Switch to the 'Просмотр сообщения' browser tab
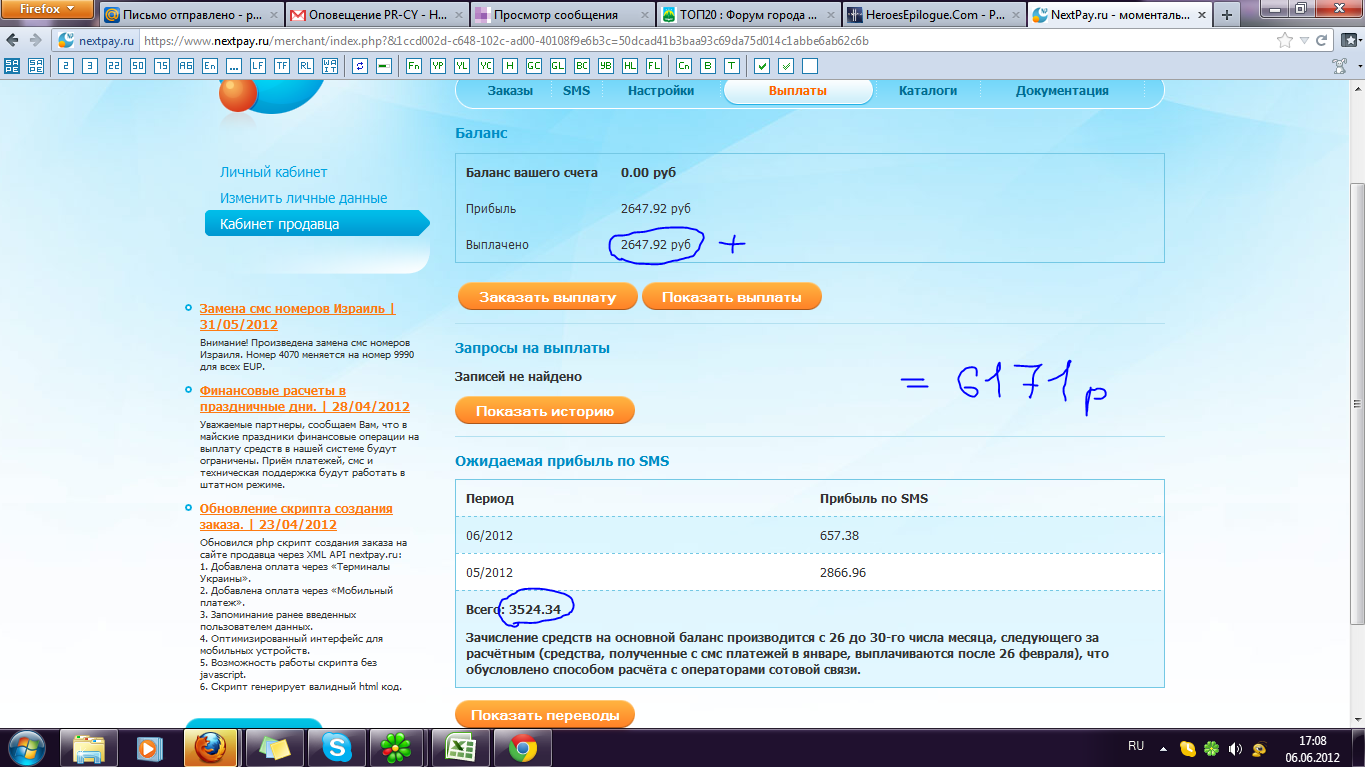1365x767 pixels. click(560, 15)
